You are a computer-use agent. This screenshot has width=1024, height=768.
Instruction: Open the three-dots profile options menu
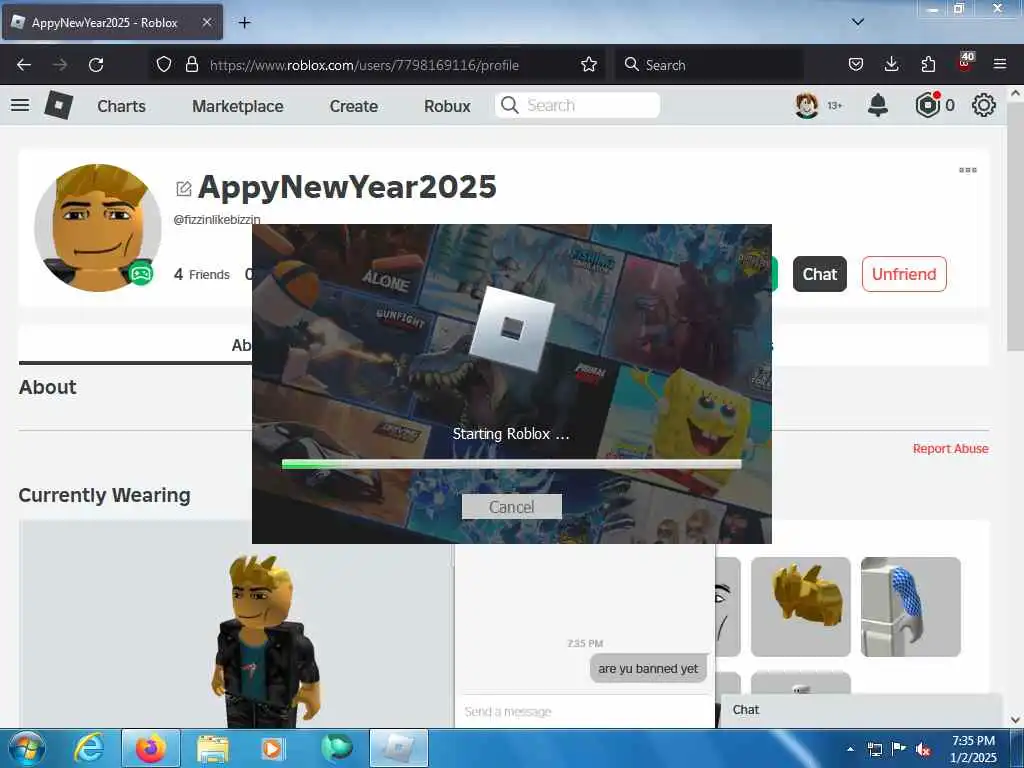click(968, 170)
